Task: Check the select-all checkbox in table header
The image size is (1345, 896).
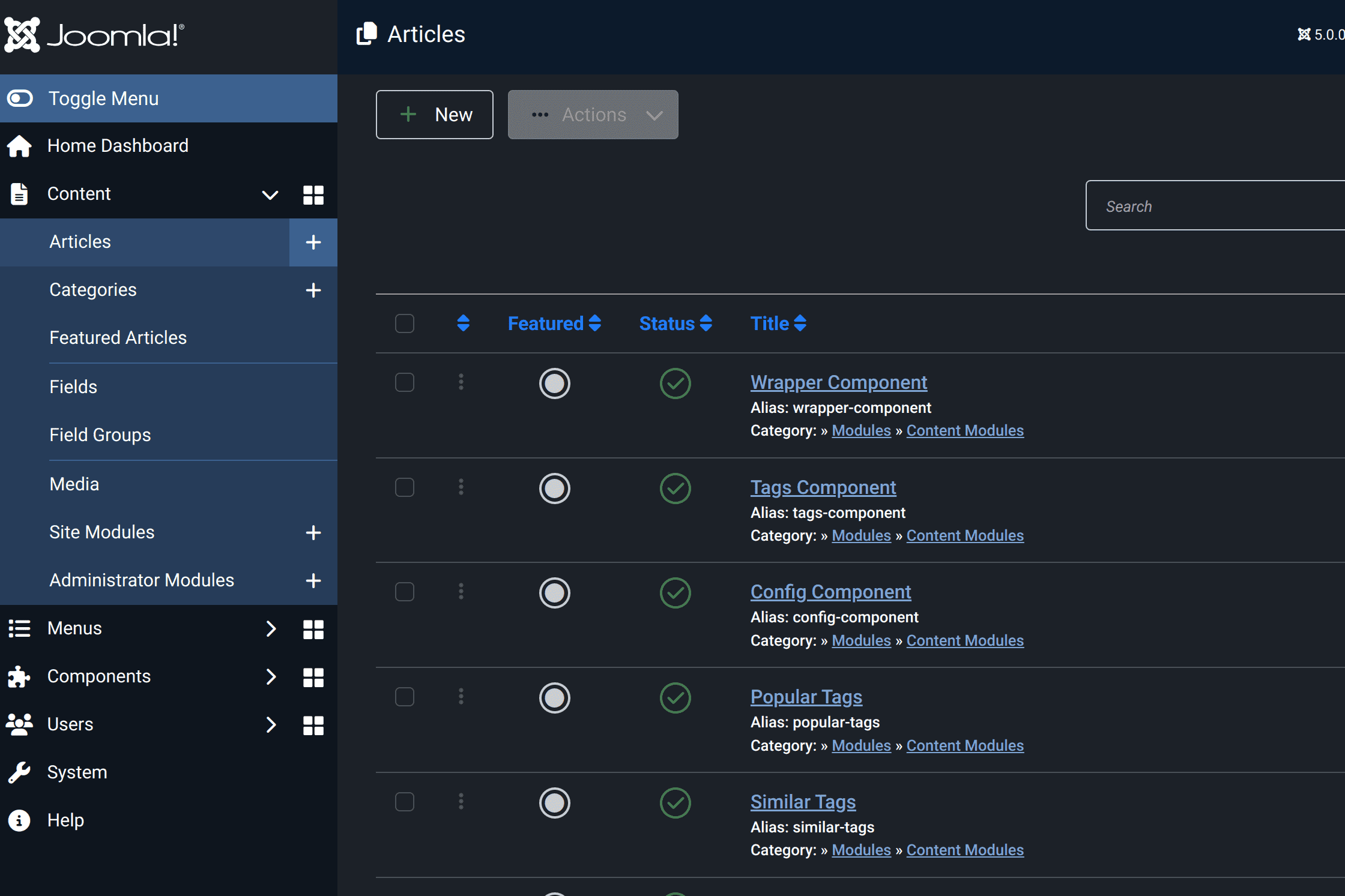Action: click(x=405, y=323)
